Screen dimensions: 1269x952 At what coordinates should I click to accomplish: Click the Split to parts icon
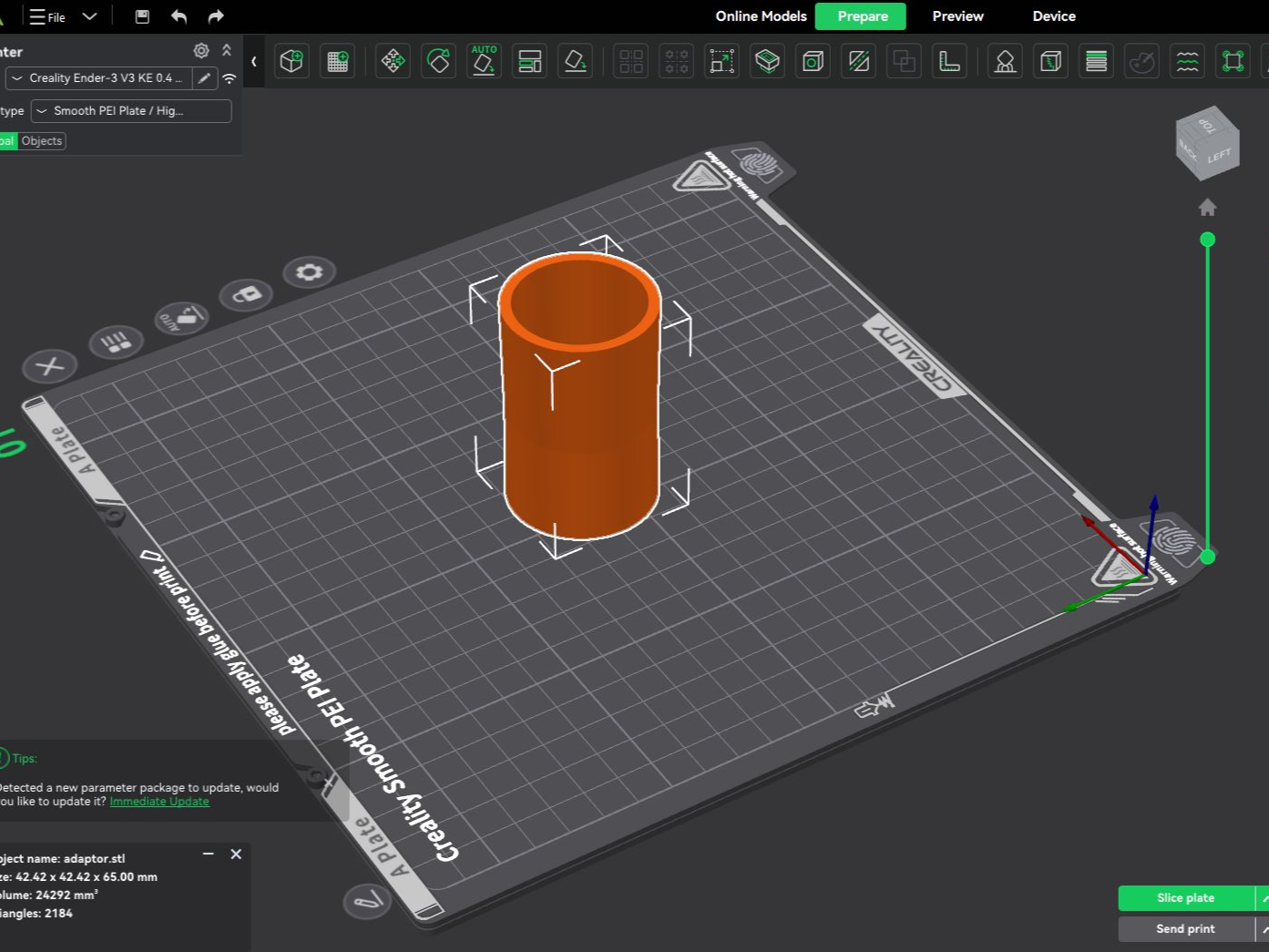click(676, 61)
